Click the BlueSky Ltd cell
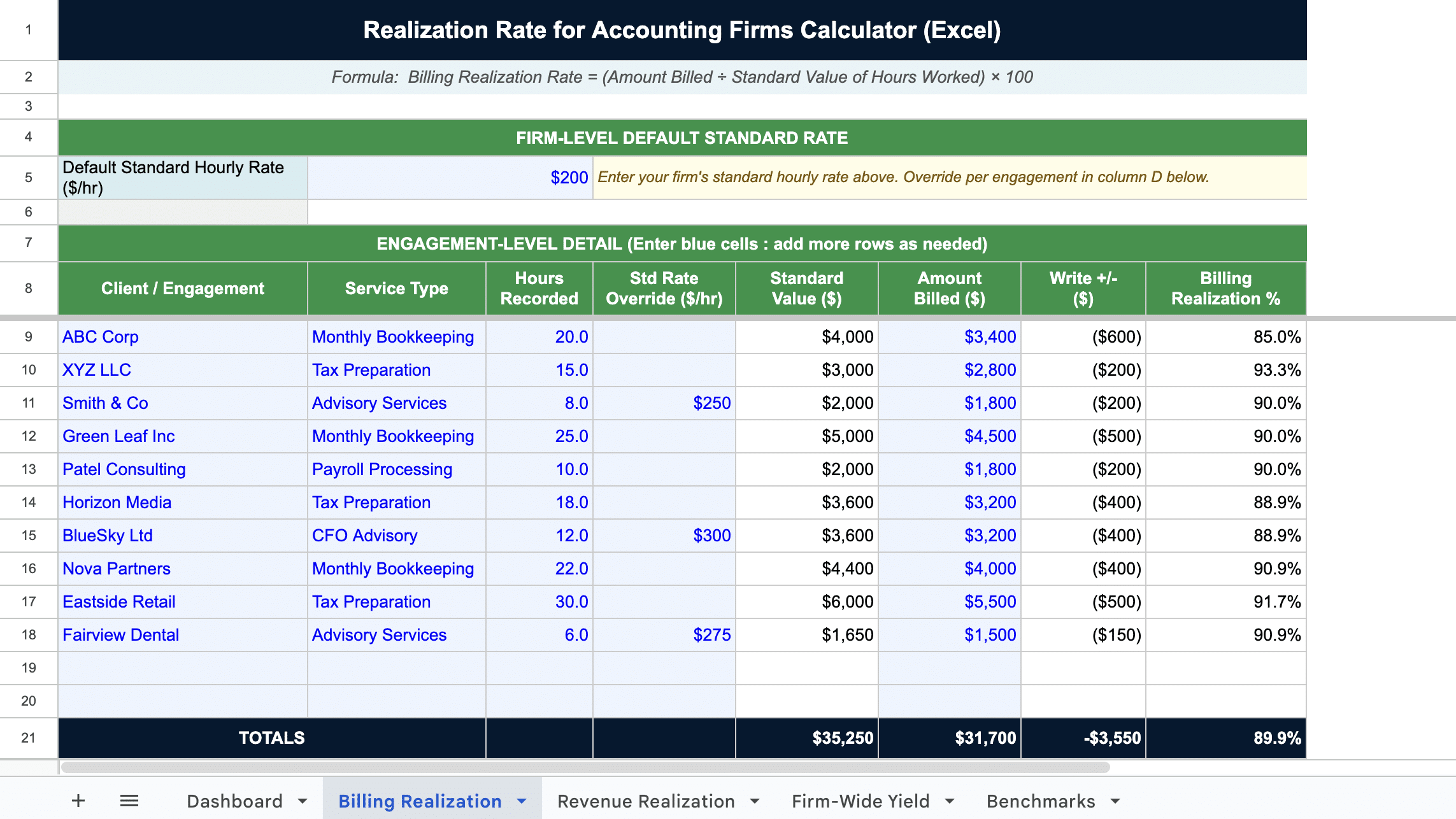Screen dimensions: 1456x819 pos(183,536)
